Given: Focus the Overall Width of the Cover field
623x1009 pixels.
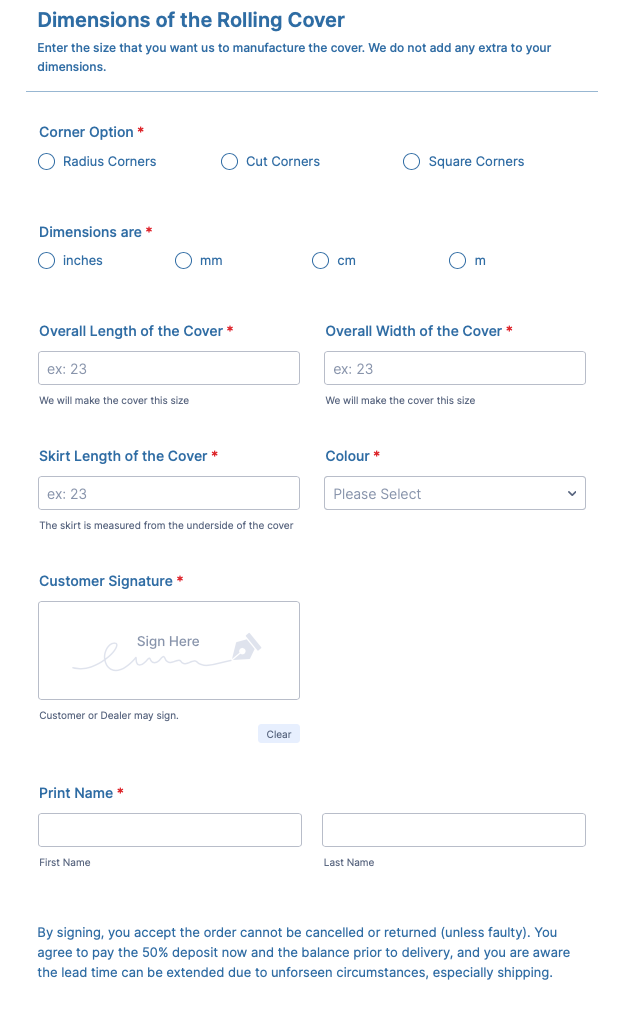Looking at the screenshot, I should coord(455,368).
